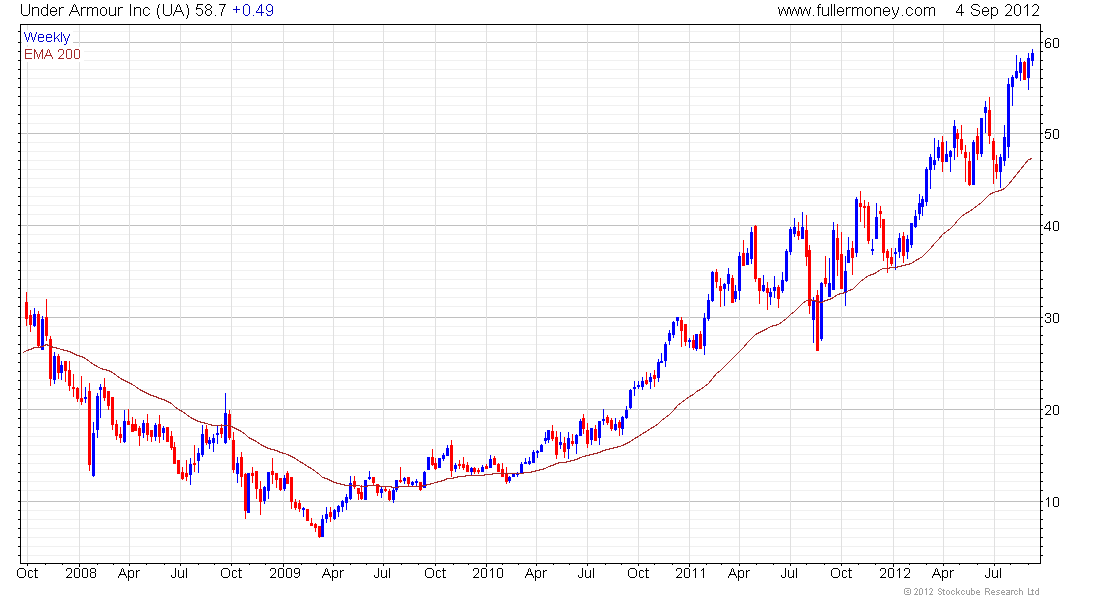This screenshot has height=600, width=1100.
Task: Click the first 'Oct' label at axis start
Action: click(x=27, y=573)
